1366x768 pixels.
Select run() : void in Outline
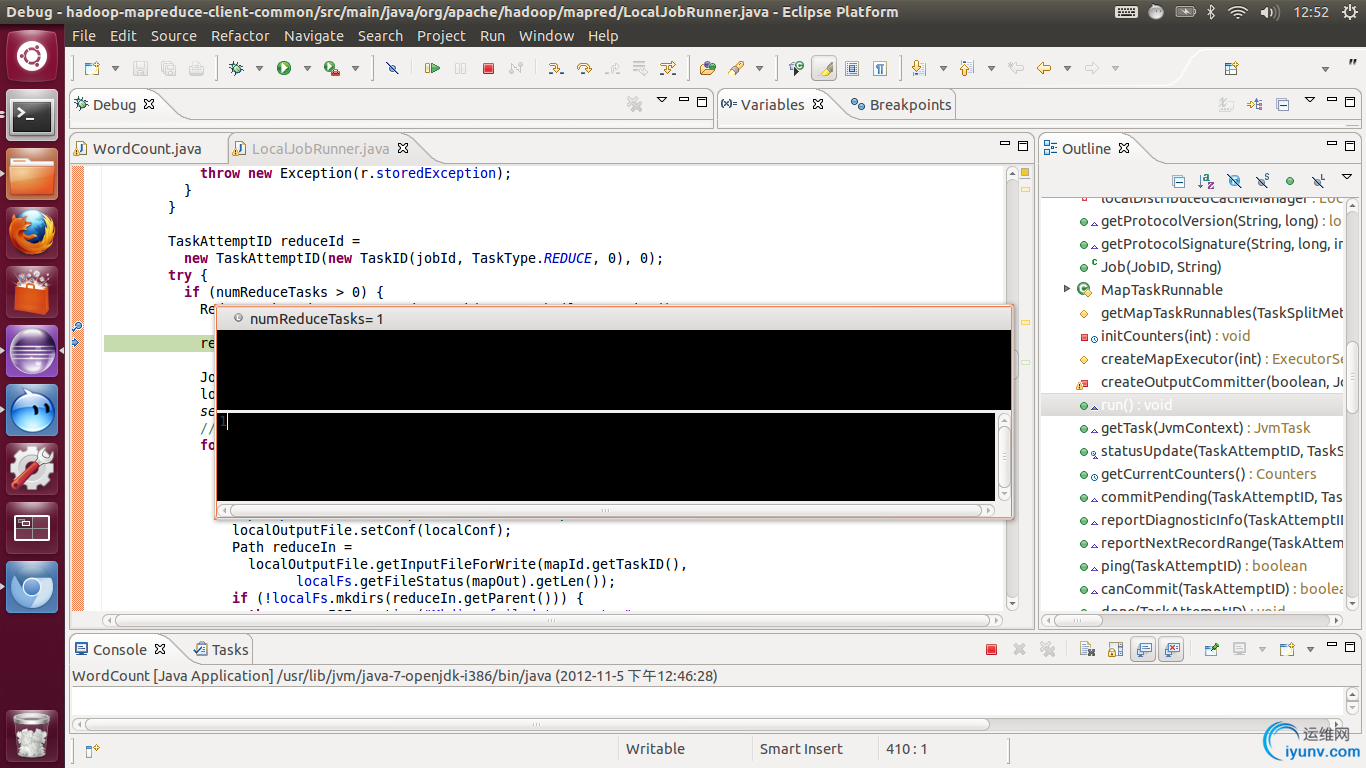[x=1136, y=405]
